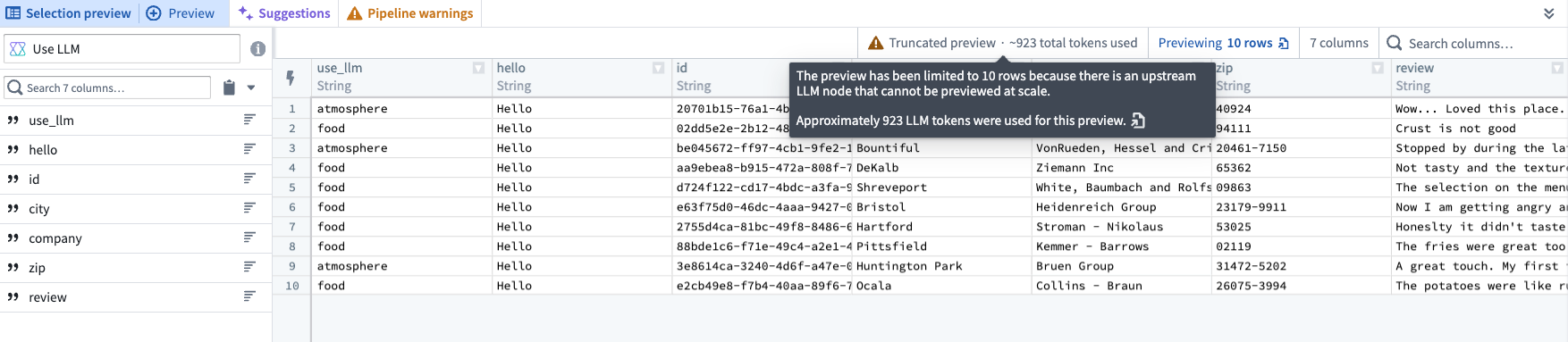Image resolution: width=1568 pixels, height=342 pixels.
Task: Click the stats icon for review column
Action: (249, 296)
